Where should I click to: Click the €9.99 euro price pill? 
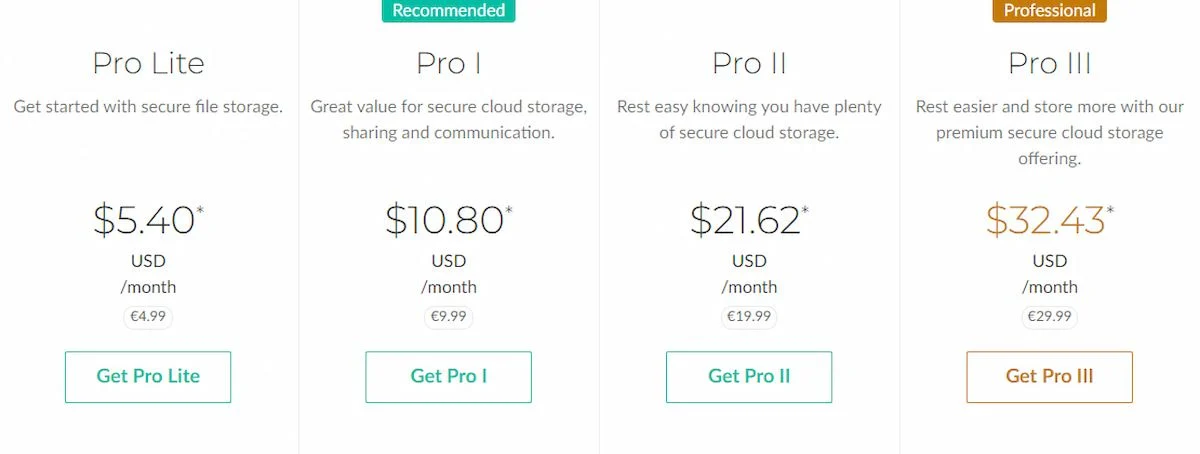[449, 317]
